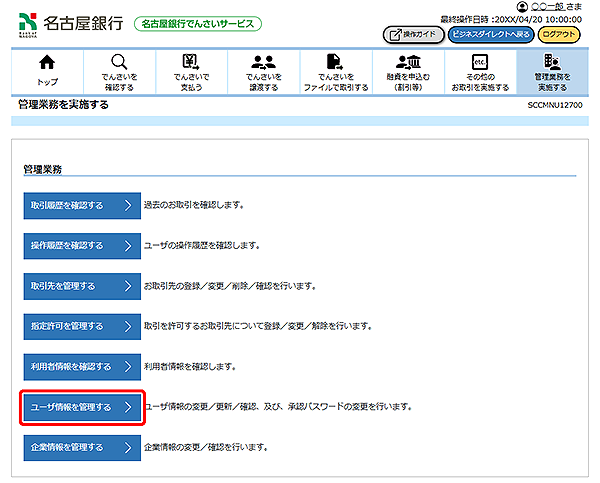Select the でんさいで支払う yen icon
Image resolution: width=600 pixels, height=483 pixels.
(x=191, y=63)
